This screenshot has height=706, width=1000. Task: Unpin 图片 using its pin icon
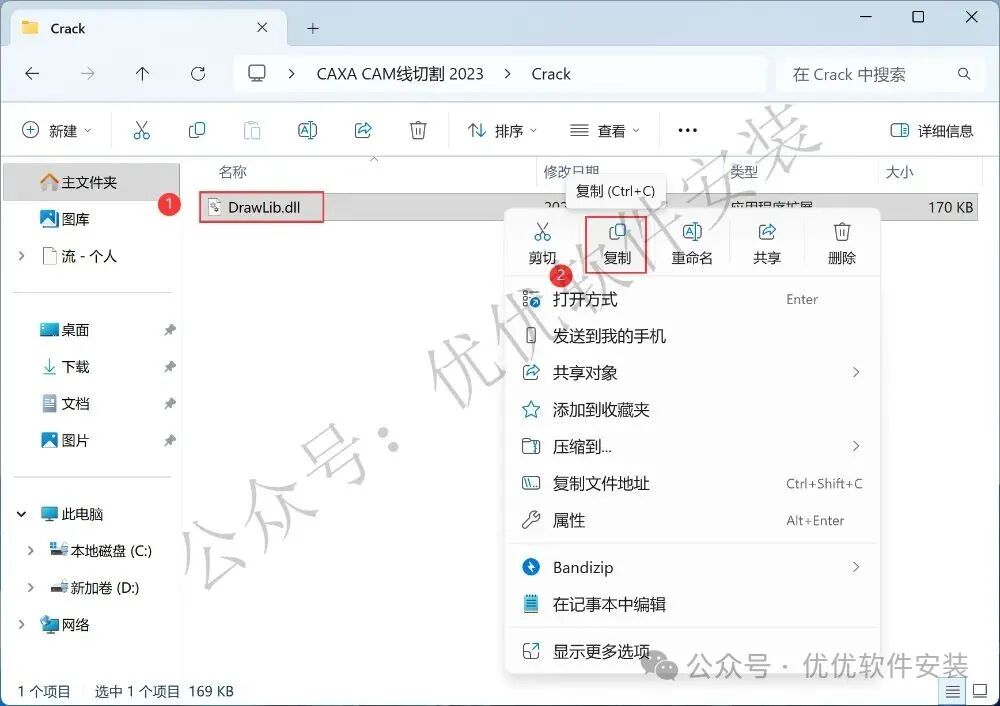tap(170, 440)
